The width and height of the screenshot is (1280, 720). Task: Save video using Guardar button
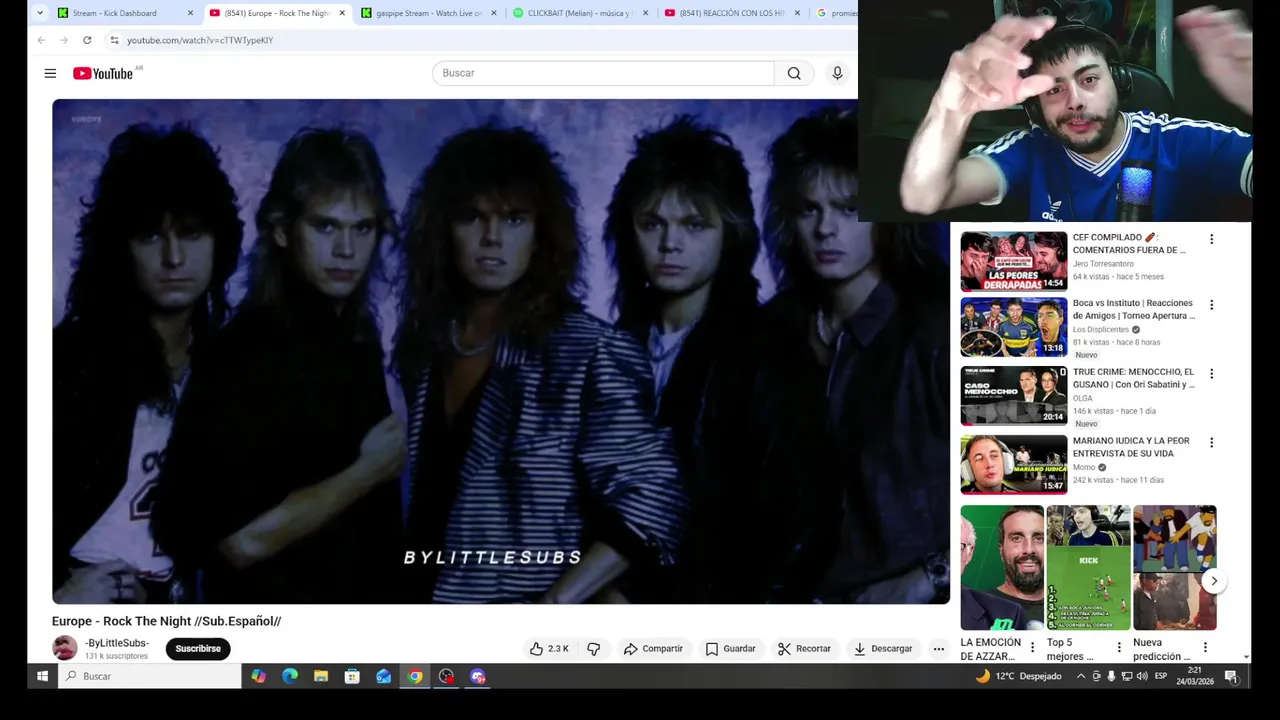pos(730,649)
